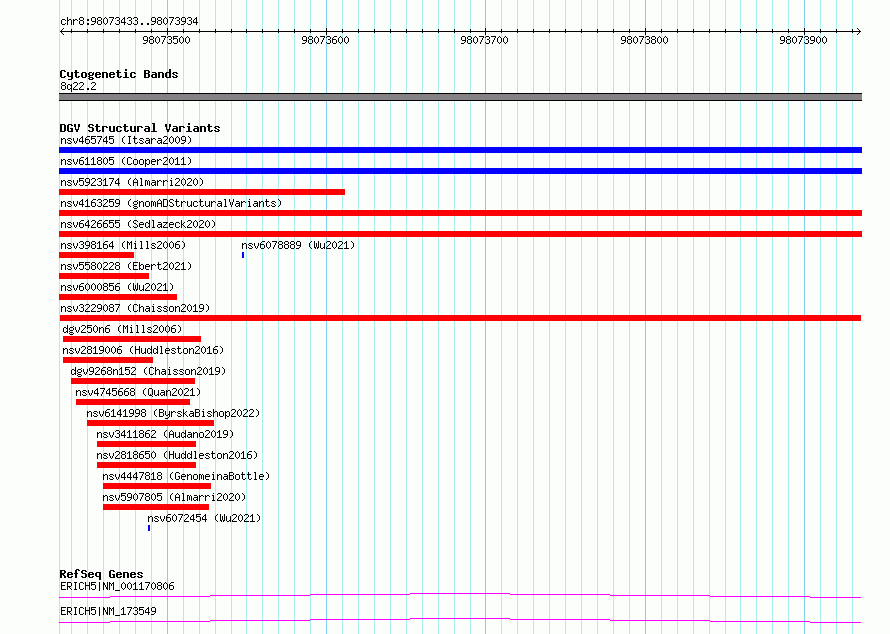Select the red nsv3411862 variant bar
Viewport: 890px width, 634px height.
point(146,444)
